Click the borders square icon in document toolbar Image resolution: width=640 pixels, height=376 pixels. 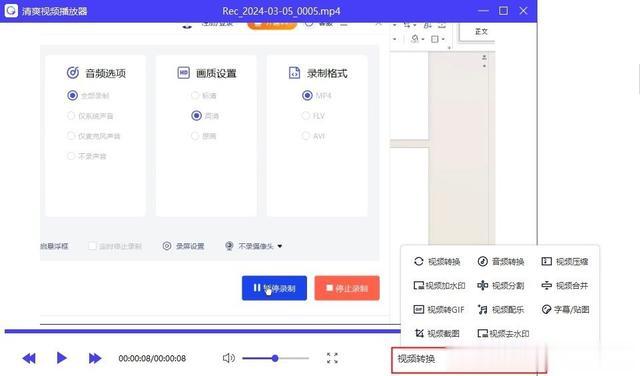435,39
